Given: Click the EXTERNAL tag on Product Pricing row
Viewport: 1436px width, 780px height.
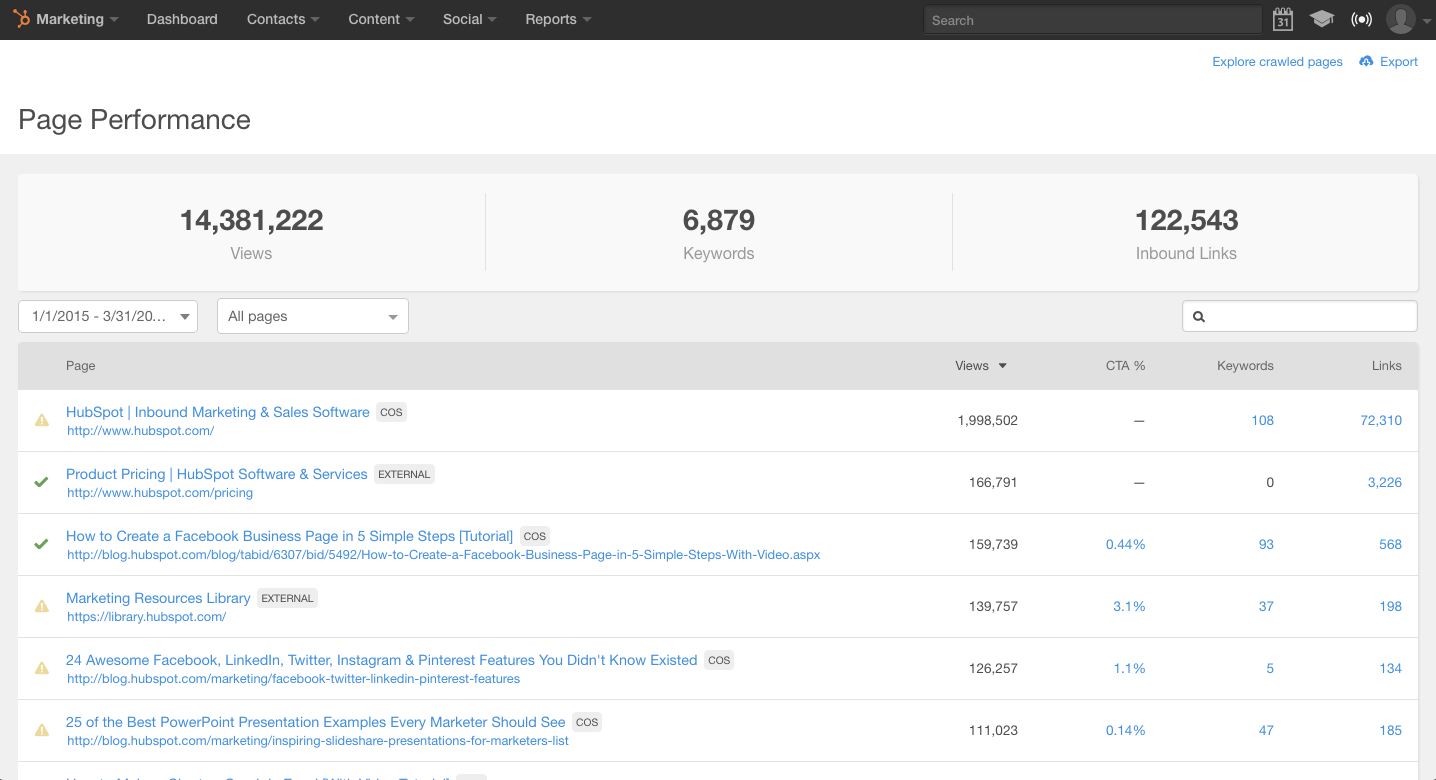Looking at the screenshot, I should pos(404,474).
